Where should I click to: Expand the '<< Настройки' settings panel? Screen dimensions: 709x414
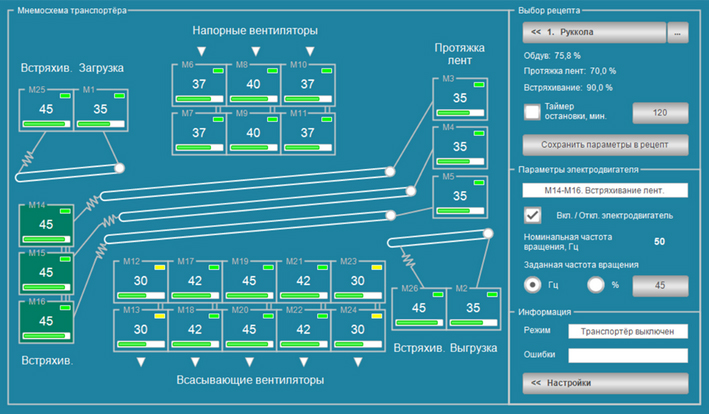click(605, 383)
